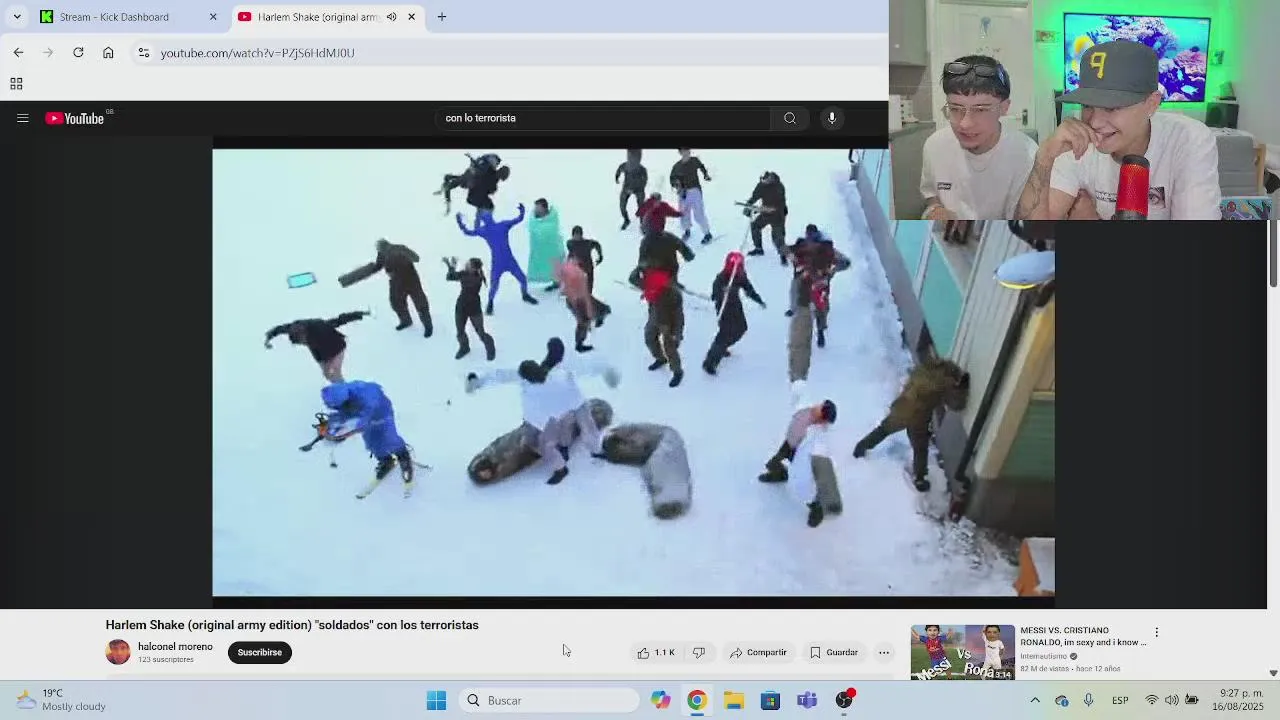Open the cloud sync tray icon

[x=1062, y=700]
